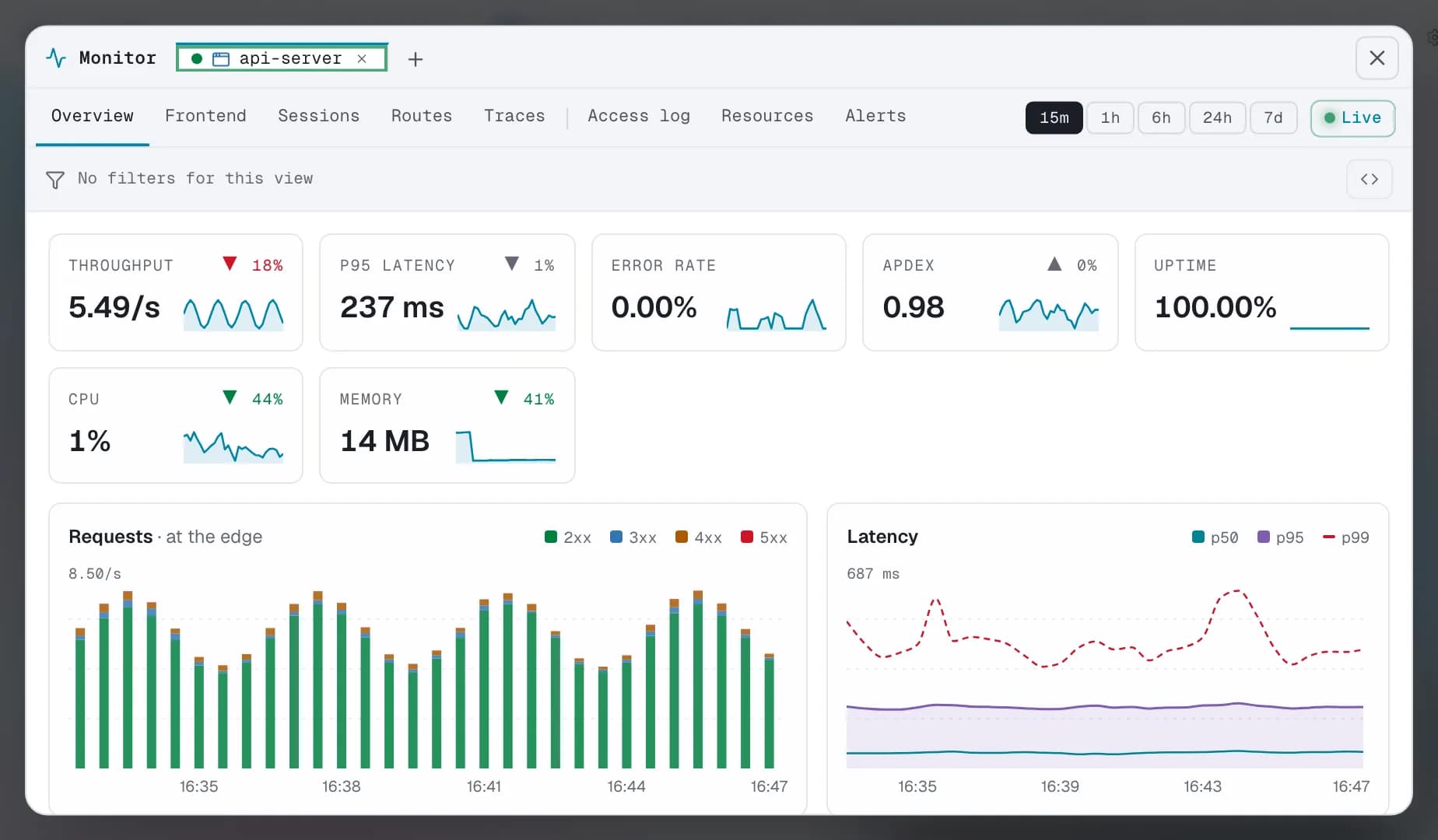
Task: Click the red Throughput down-trend triangle
Action: click(x=230, y=264)
